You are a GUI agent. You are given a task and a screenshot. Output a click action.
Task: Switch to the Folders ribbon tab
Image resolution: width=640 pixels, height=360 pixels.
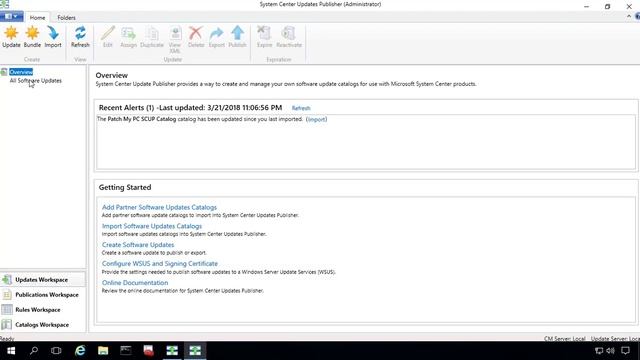pyautogui.click(x=66, y=18)
